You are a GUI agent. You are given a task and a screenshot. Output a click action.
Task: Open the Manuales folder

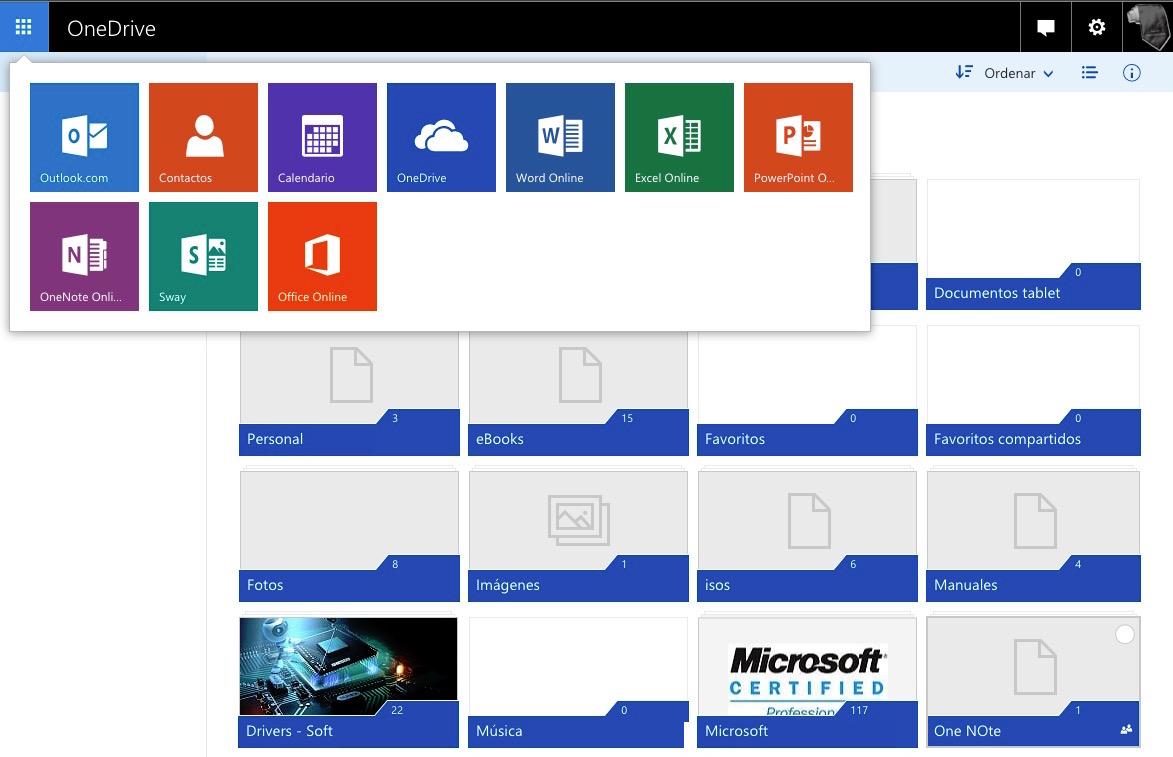1033,536
